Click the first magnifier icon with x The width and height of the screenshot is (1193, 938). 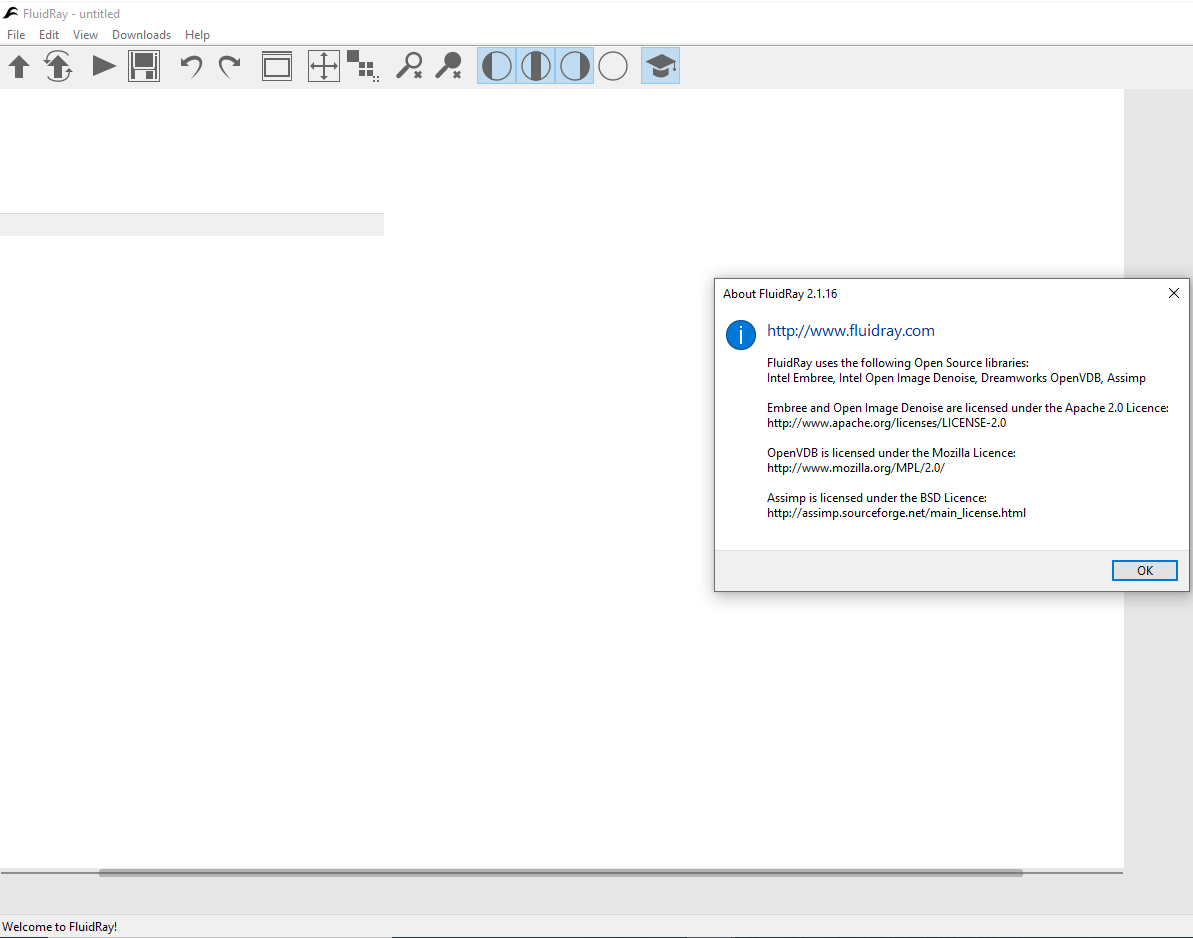click(x=409, y=67)
